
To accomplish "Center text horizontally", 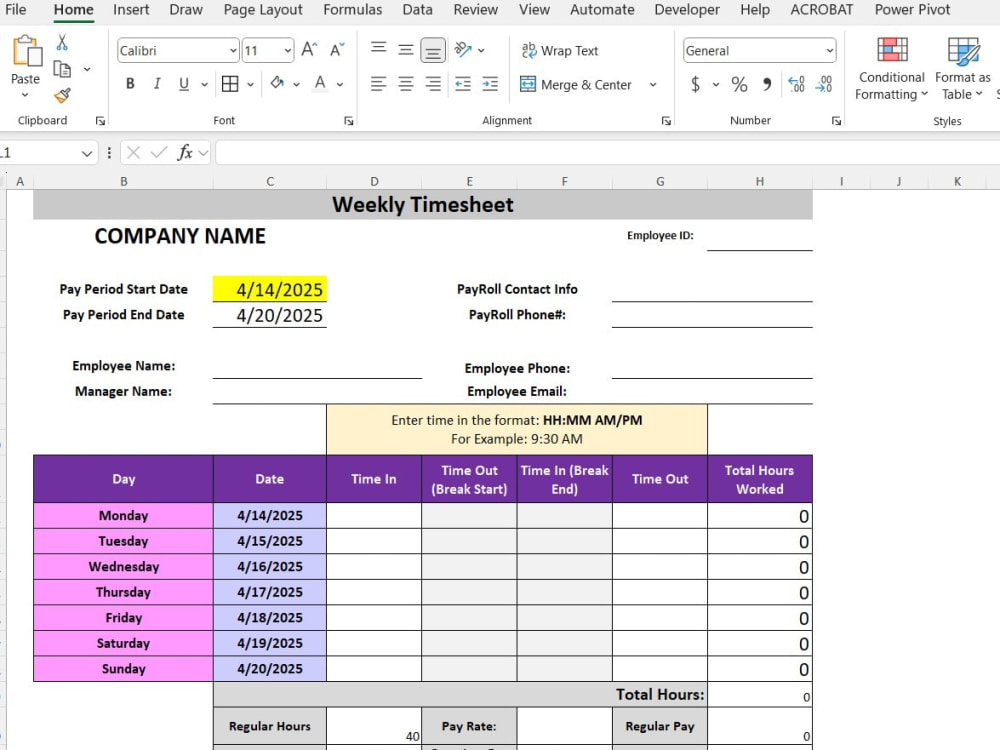I will (x=406, y=84).
